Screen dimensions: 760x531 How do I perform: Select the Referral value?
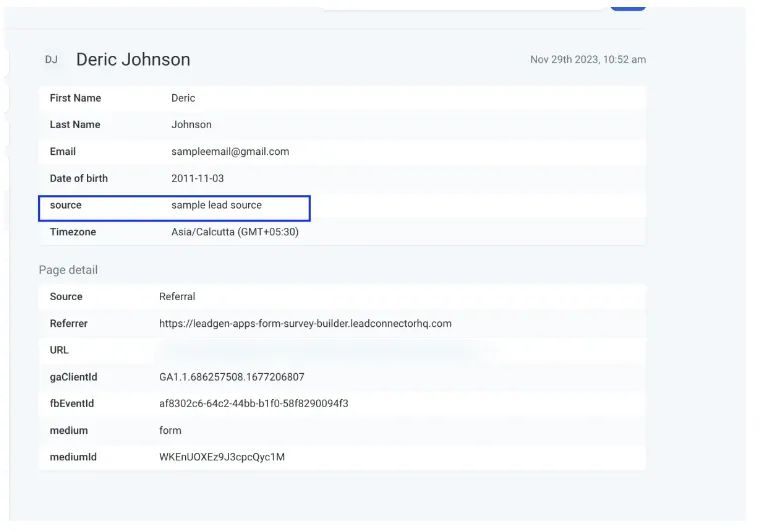pyautogui.click(x=177, y=297)
